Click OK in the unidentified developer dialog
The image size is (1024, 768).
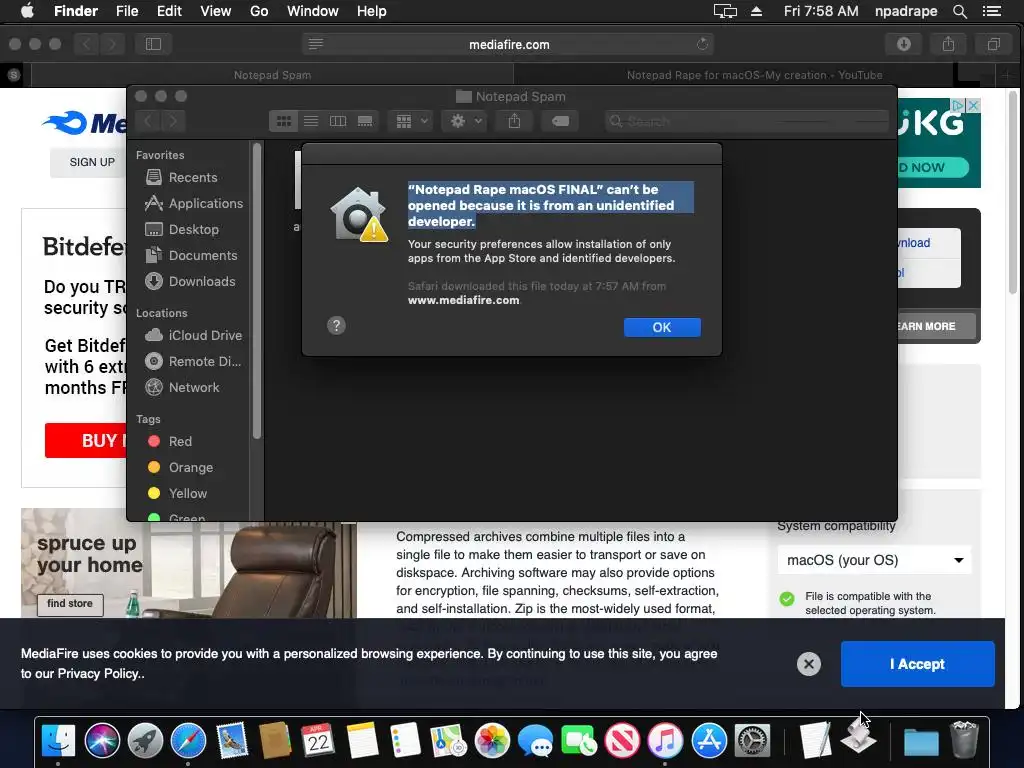[662, 327]
